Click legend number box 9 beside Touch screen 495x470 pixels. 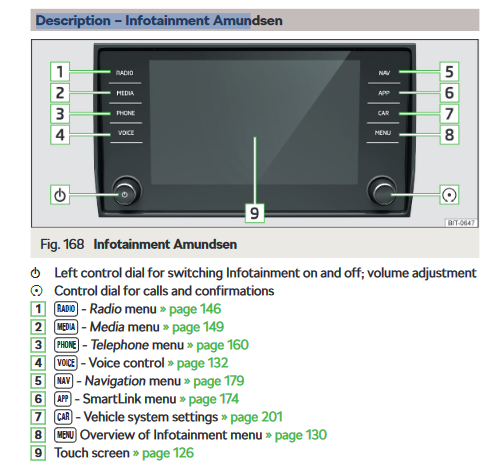point(38,453)
